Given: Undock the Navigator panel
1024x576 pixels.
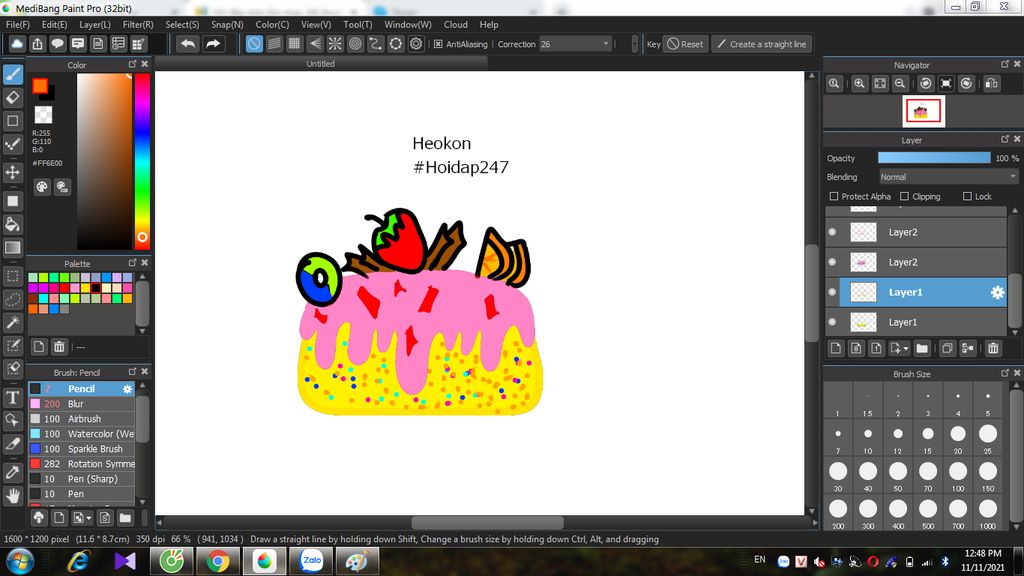Looking at the screenshot, I should pos(1004,64).
